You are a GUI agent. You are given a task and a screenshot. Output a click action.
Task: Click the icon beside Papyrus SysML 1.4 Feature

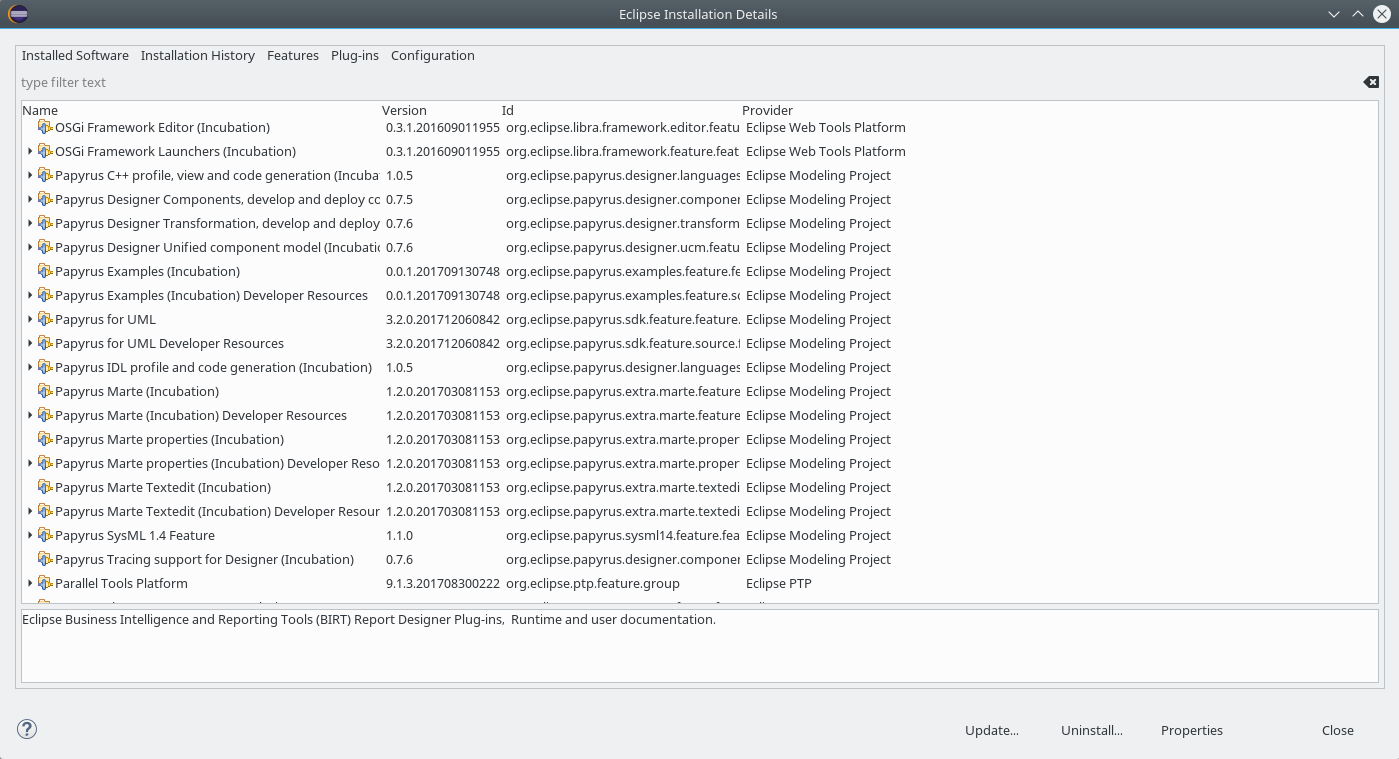coord(45,535)
